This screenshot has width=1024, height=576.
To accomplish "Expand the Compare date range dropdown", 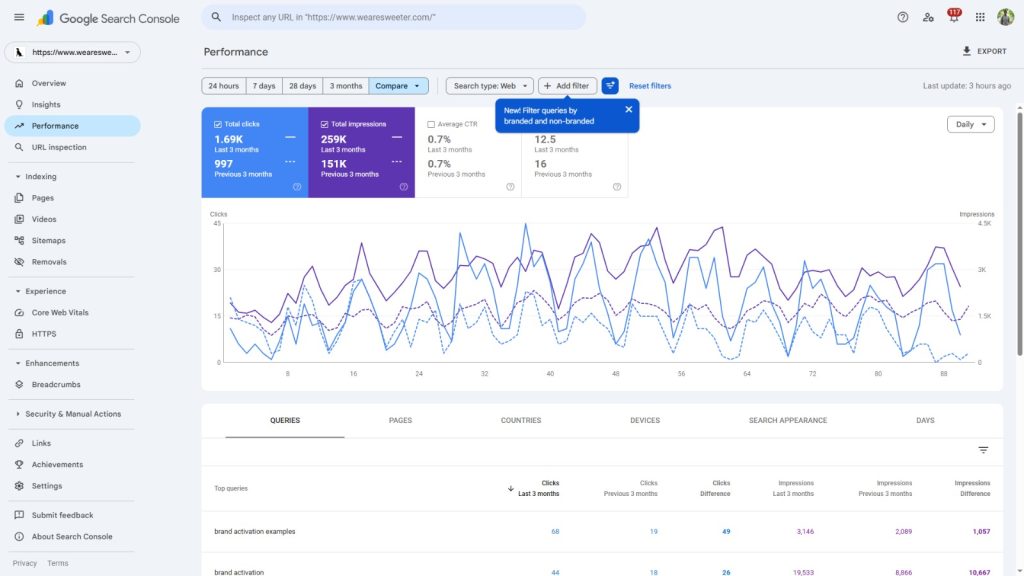I will [x=399, y=86].
